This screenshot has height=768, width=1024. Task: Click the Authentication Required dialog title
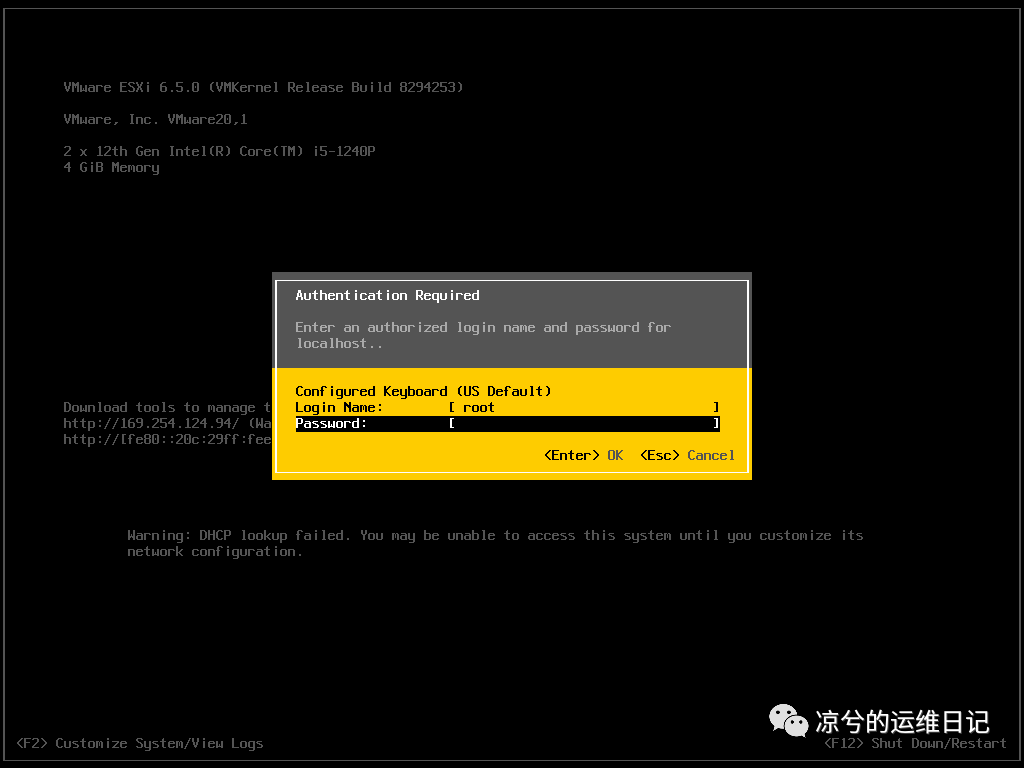pos(387,295)
